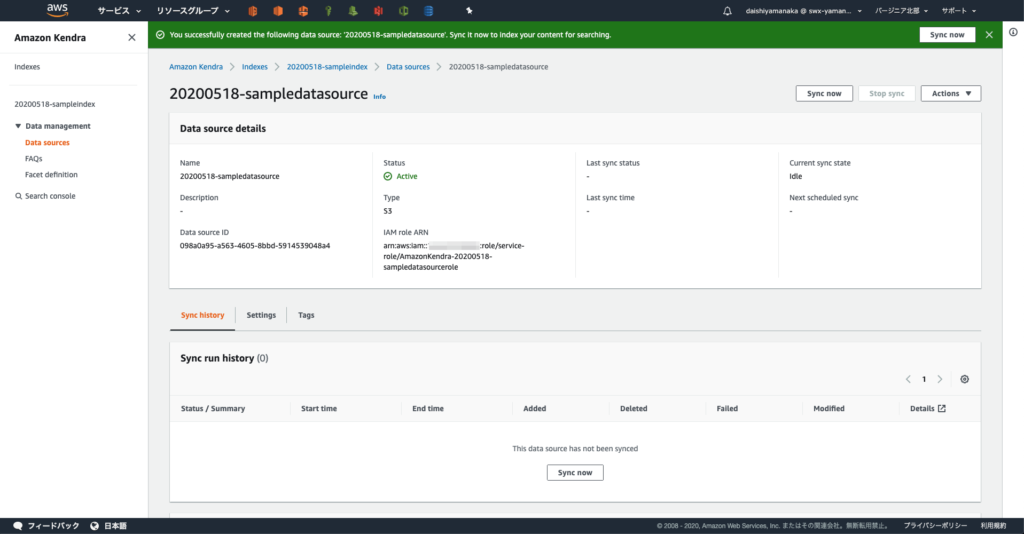Open the Details external link icon
1024x534 pixels.
941,408
